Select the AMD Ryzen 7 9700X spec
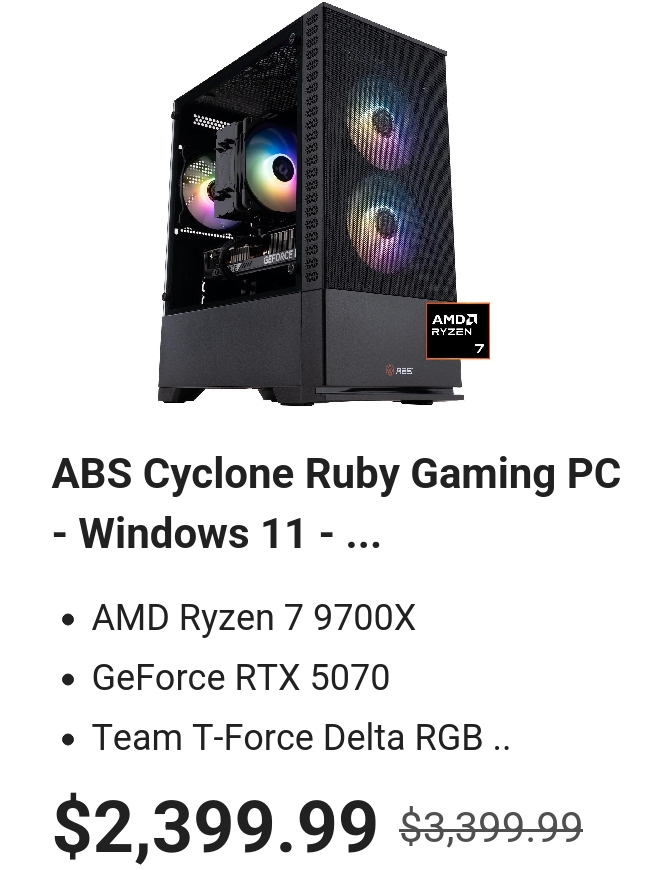The image size is (649, 870). click(x=253, y=618)
